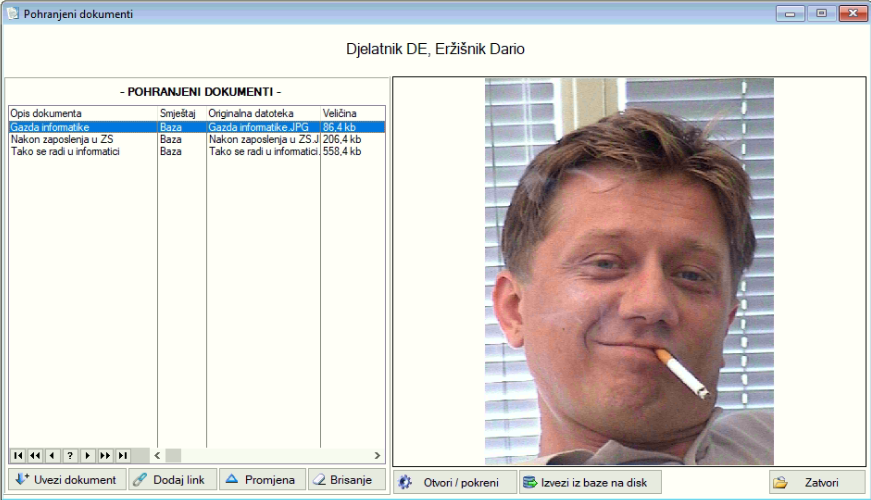871x500 pixels.
Task: Click Promjena button
Action: (x=263, y=479)
